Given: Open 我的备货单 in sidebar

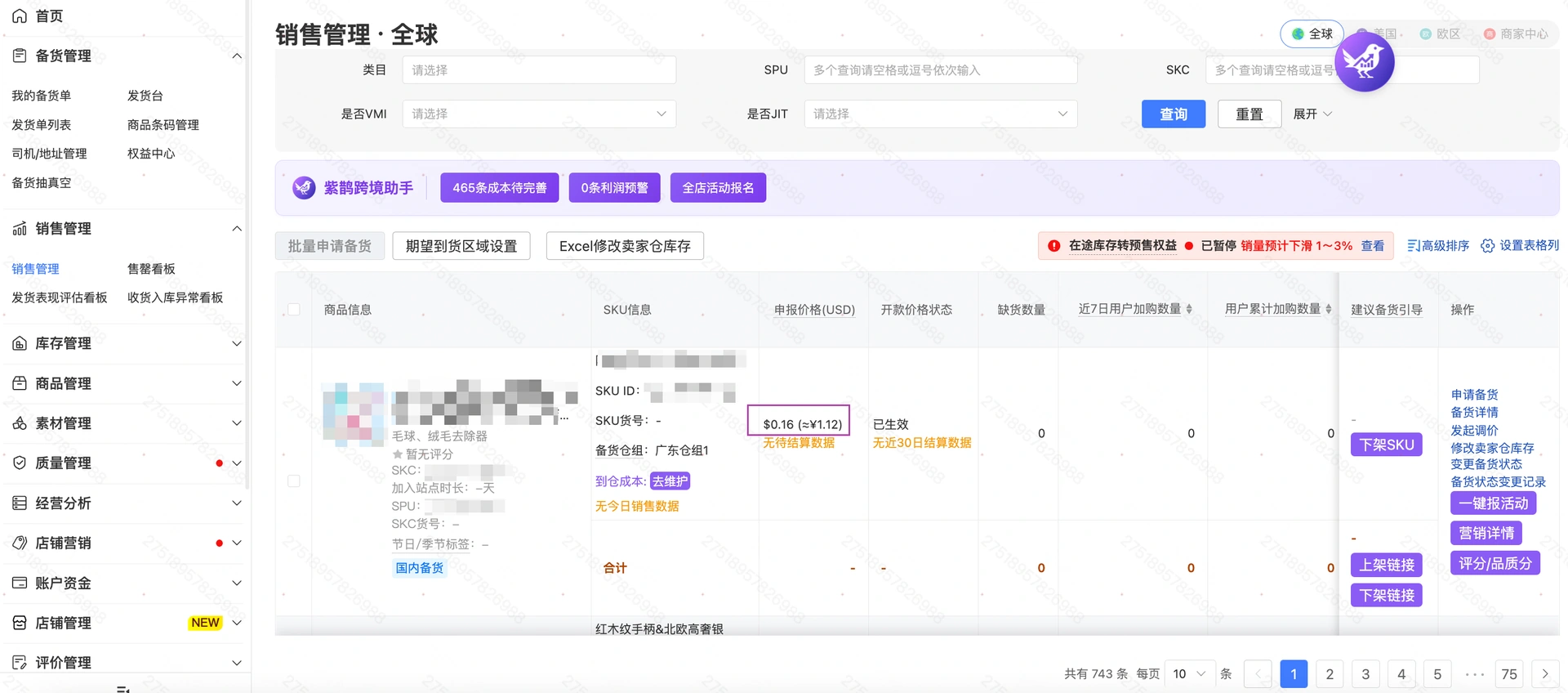Looking at the screenshot, I should 42,96.
